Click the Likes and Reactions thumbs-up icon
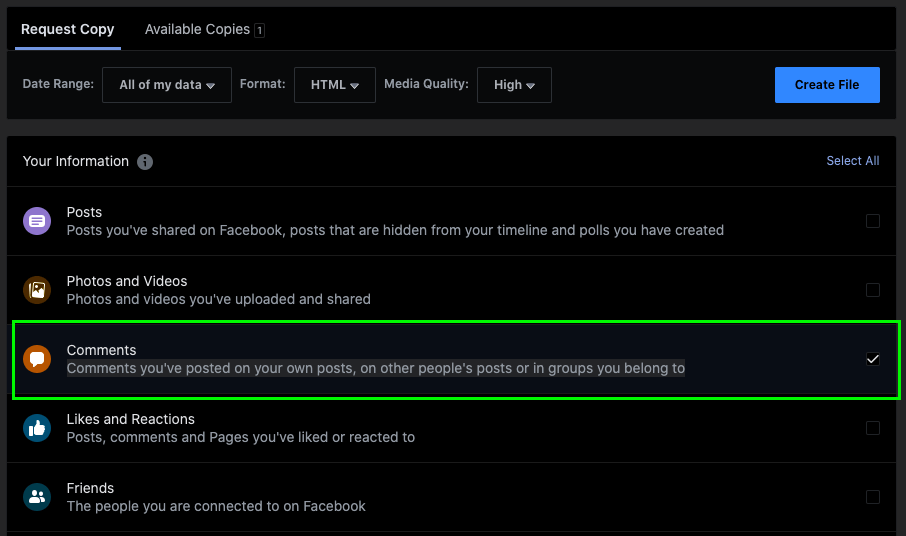This screenshot has width=906, height=536. click(37, 428)
